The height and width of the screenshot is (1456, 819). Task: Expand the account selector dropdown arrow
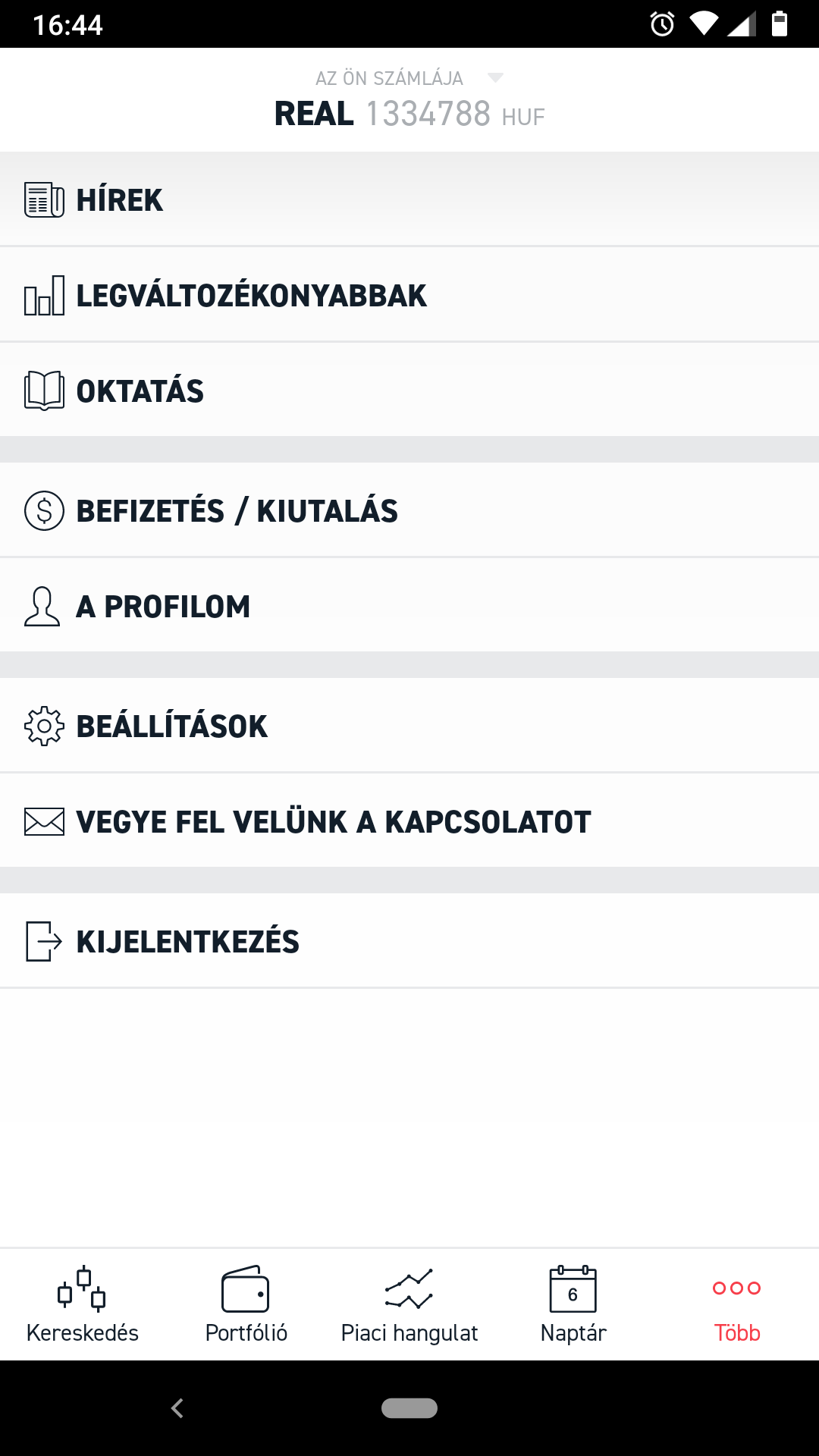pos(495,78)
